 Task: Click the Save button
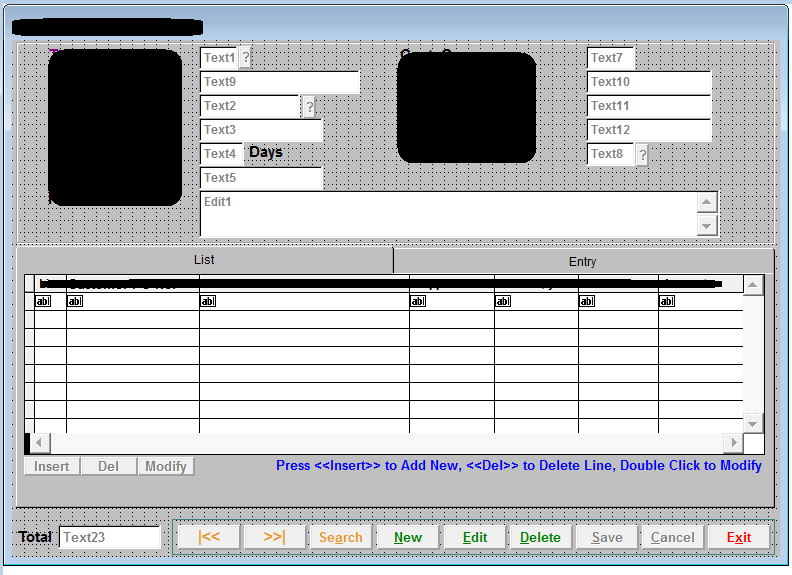607,537
